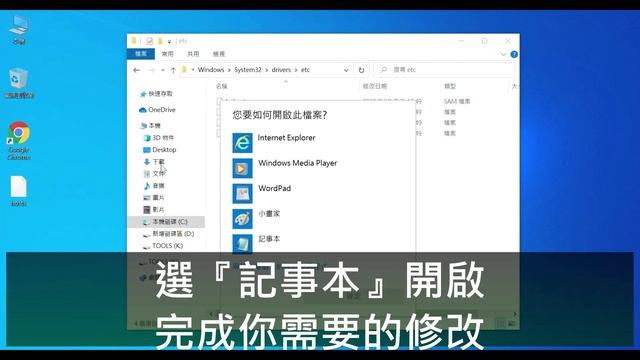Click System32 in the address breadcrumb
The height and width of the screenshot is (360, 640).
coord(248,70)
